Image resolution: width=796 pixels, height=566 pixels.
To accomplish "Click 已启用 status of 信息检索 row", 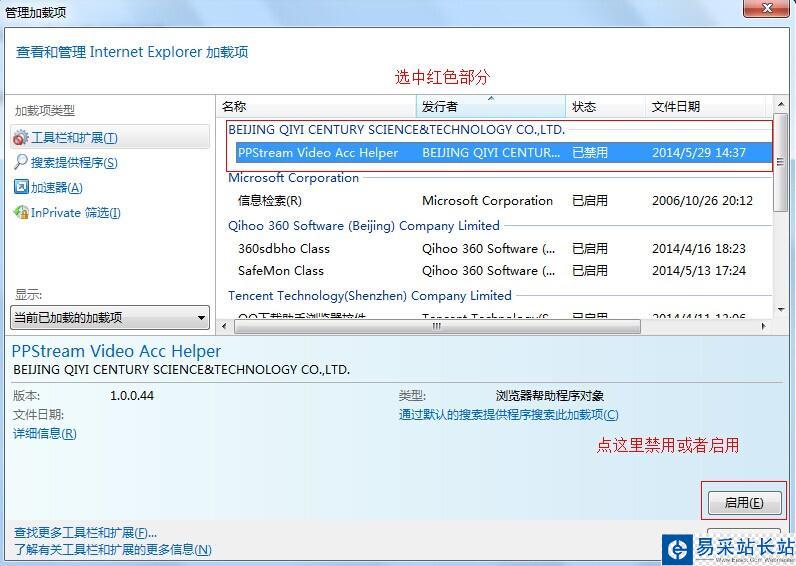I will tap(589, 201).
